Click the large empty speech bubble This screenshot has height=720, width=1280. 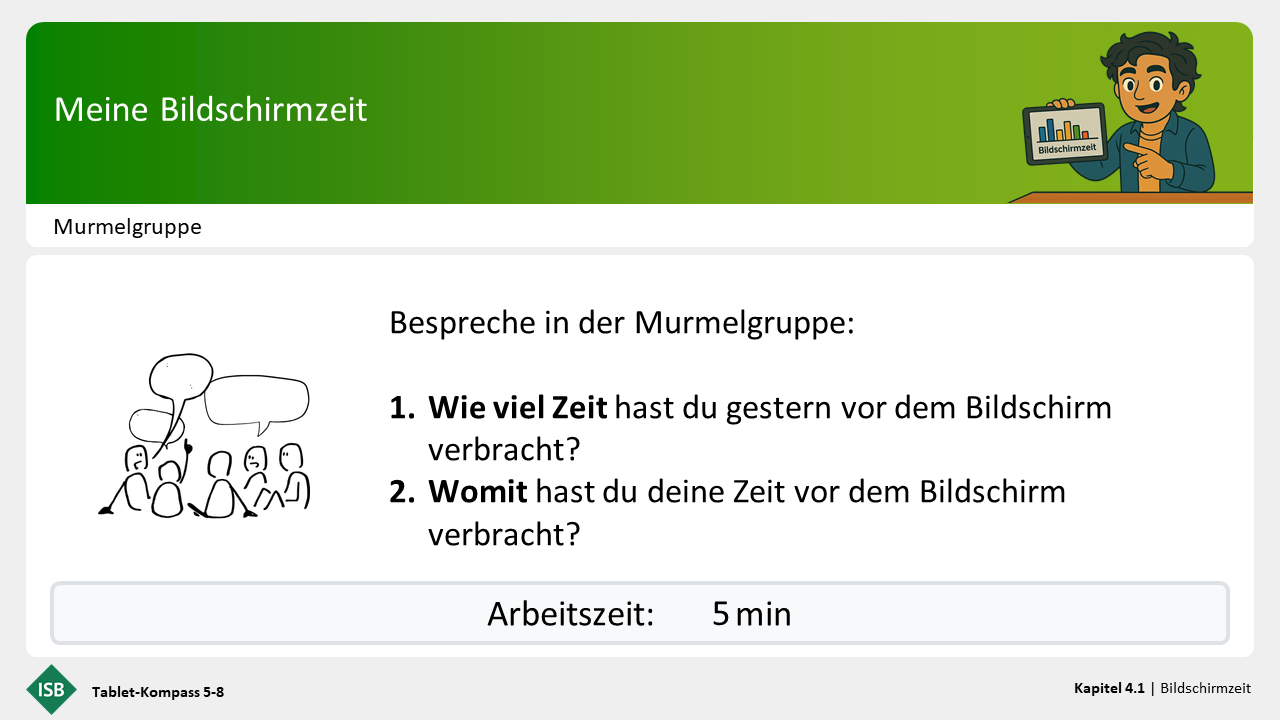[257, 400]
